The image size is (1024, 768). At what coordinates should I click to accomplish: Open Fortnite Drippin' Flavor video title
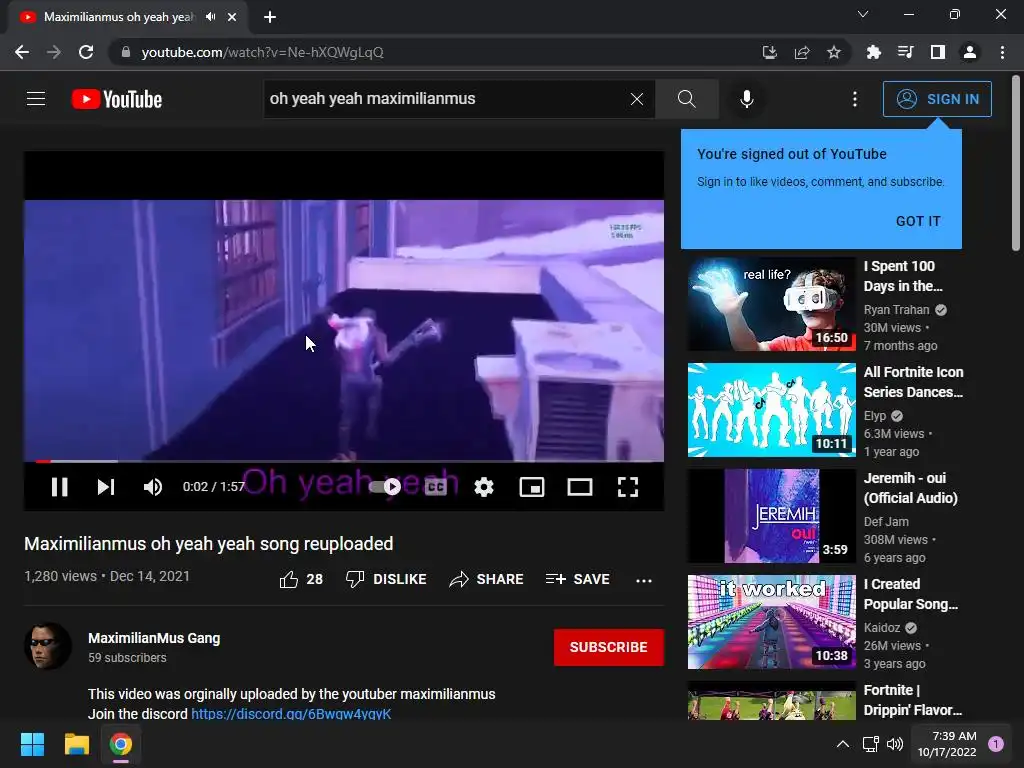[x=912, y=699]
